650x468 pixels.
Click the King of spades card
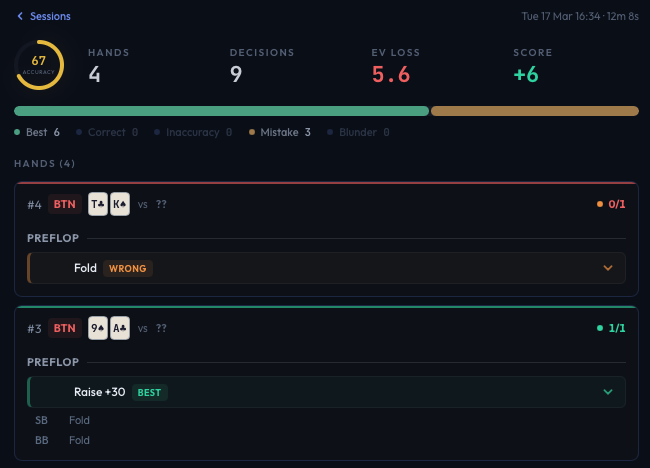point(120,204)
